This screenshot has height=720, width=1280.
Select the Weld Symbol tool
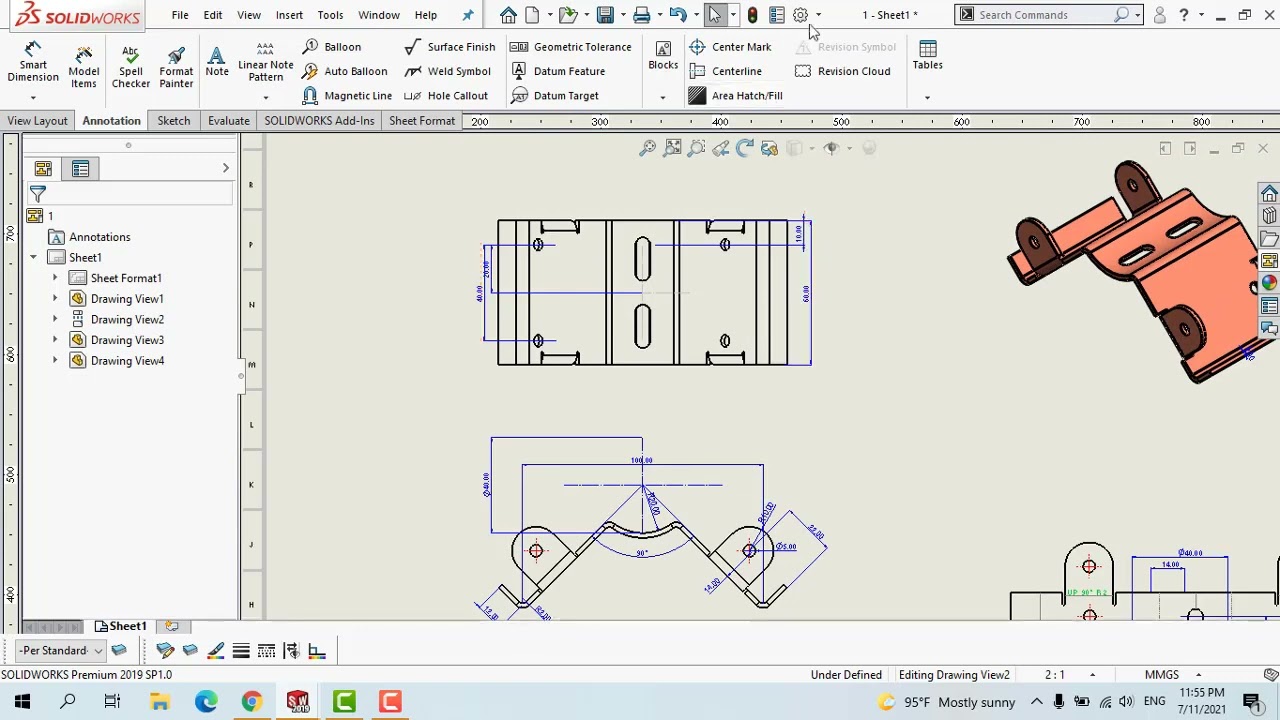coord(447,71)
